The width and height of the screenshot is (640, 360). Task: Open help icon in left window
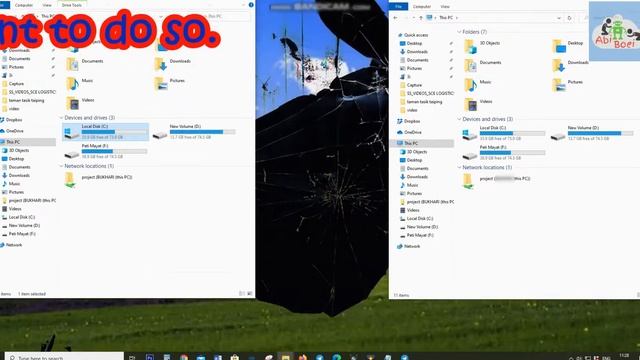coord(251,4)
